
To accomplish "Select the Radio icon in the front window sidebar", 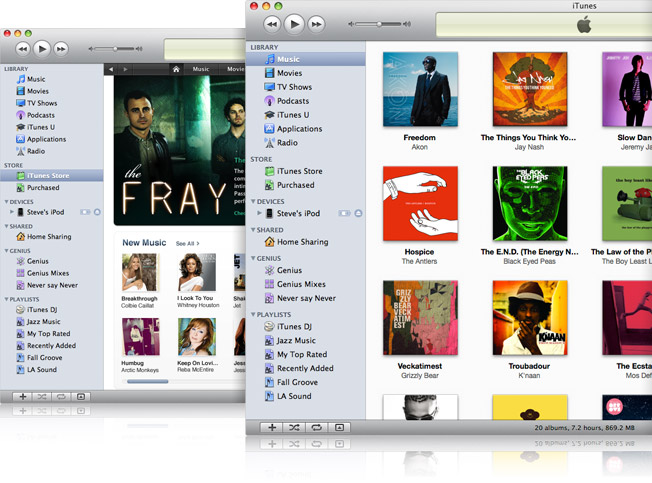I will (269, 143).
